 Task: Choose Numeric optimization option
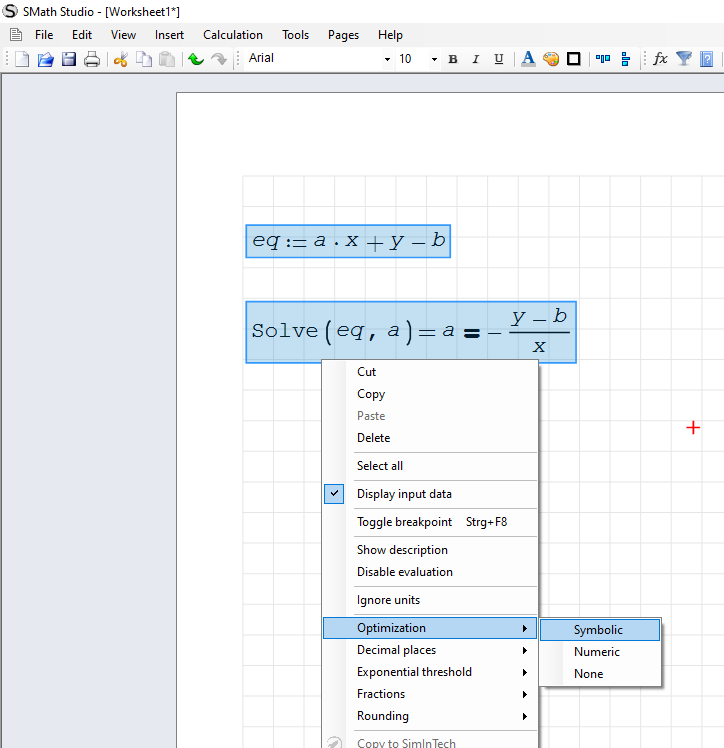point(597,652)
